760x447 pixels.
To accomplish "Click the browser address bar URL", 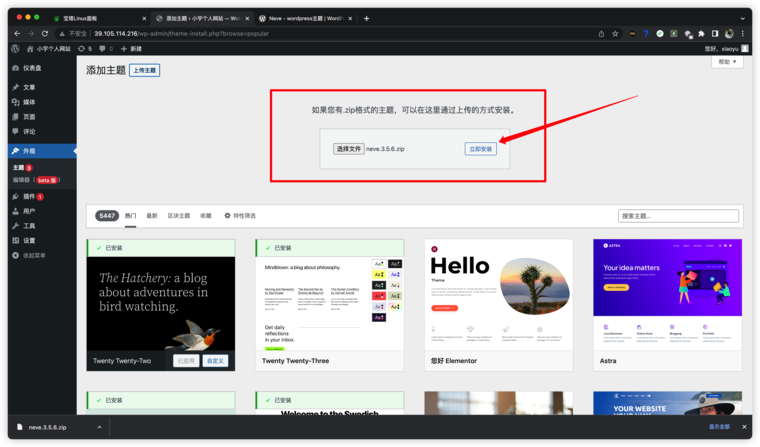I will (x=181, y=33).
